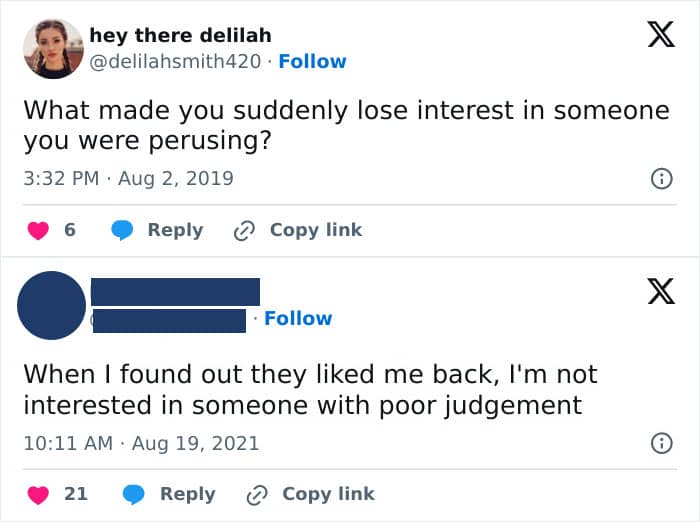Click the X logo on delilah's tweet
The height and width of the screenshot is (522, 700).
(x=661, y=34)
